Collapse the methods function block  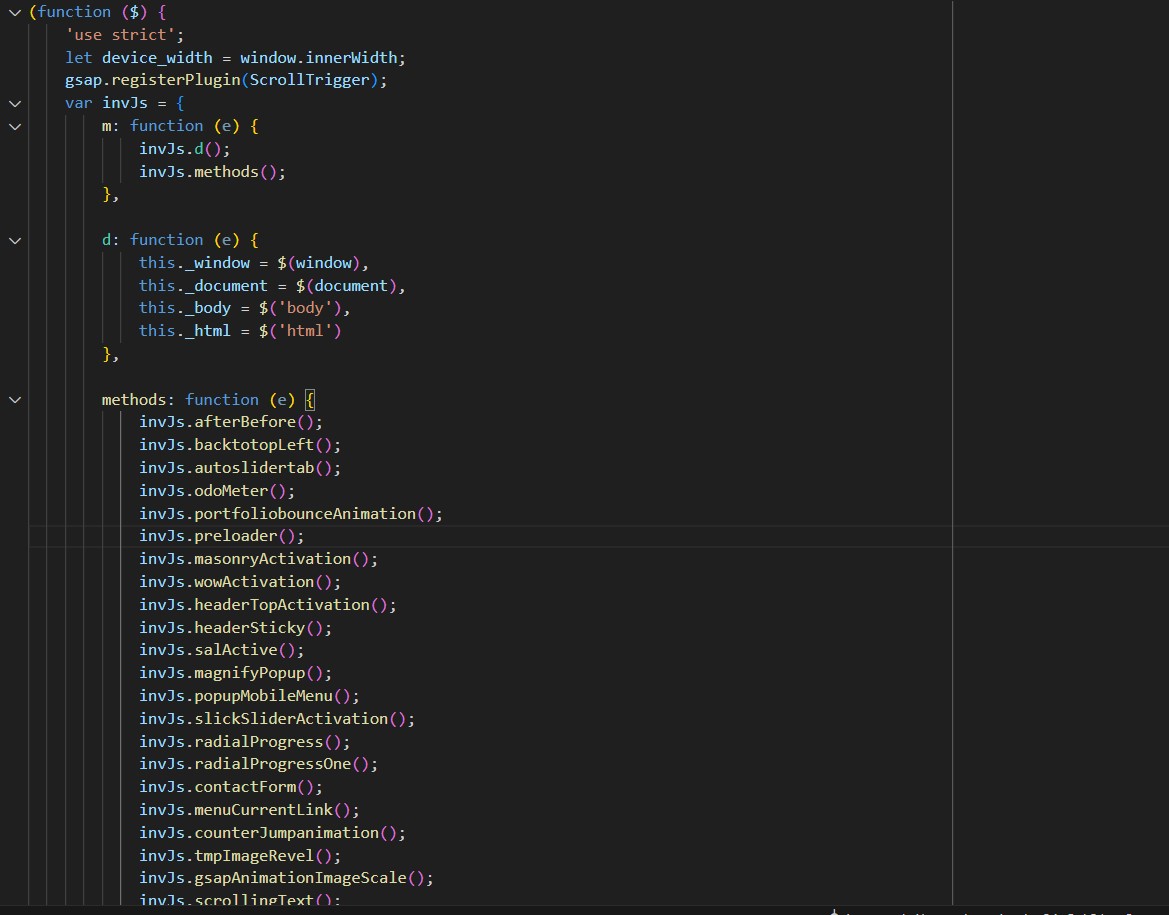(x=14, y=399)
